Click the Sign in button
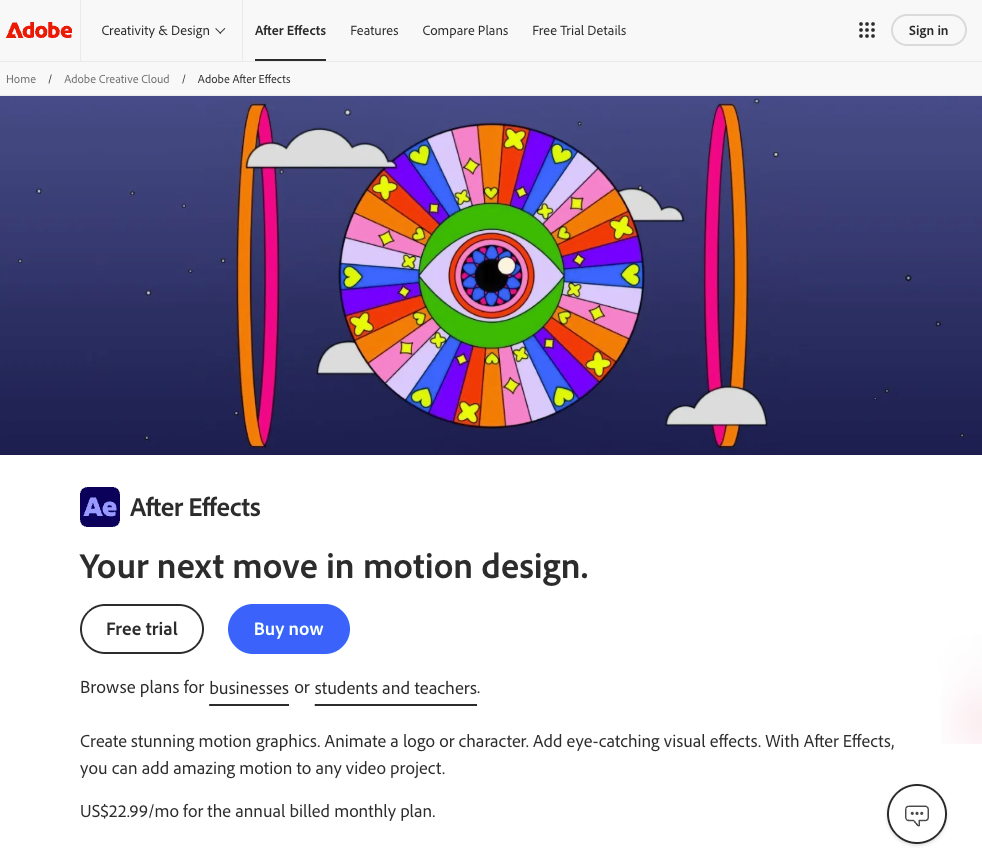This screenshot has width=982, height=848. click(x=928, y=30)
